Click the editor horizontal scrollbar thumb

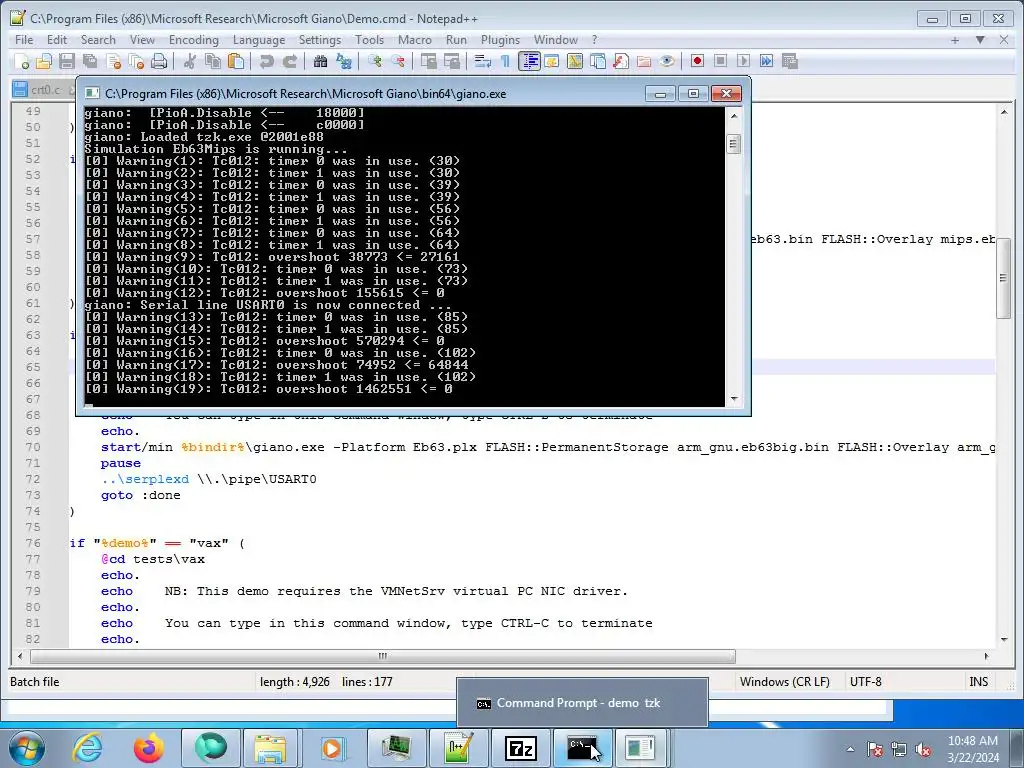pos(383,656)
